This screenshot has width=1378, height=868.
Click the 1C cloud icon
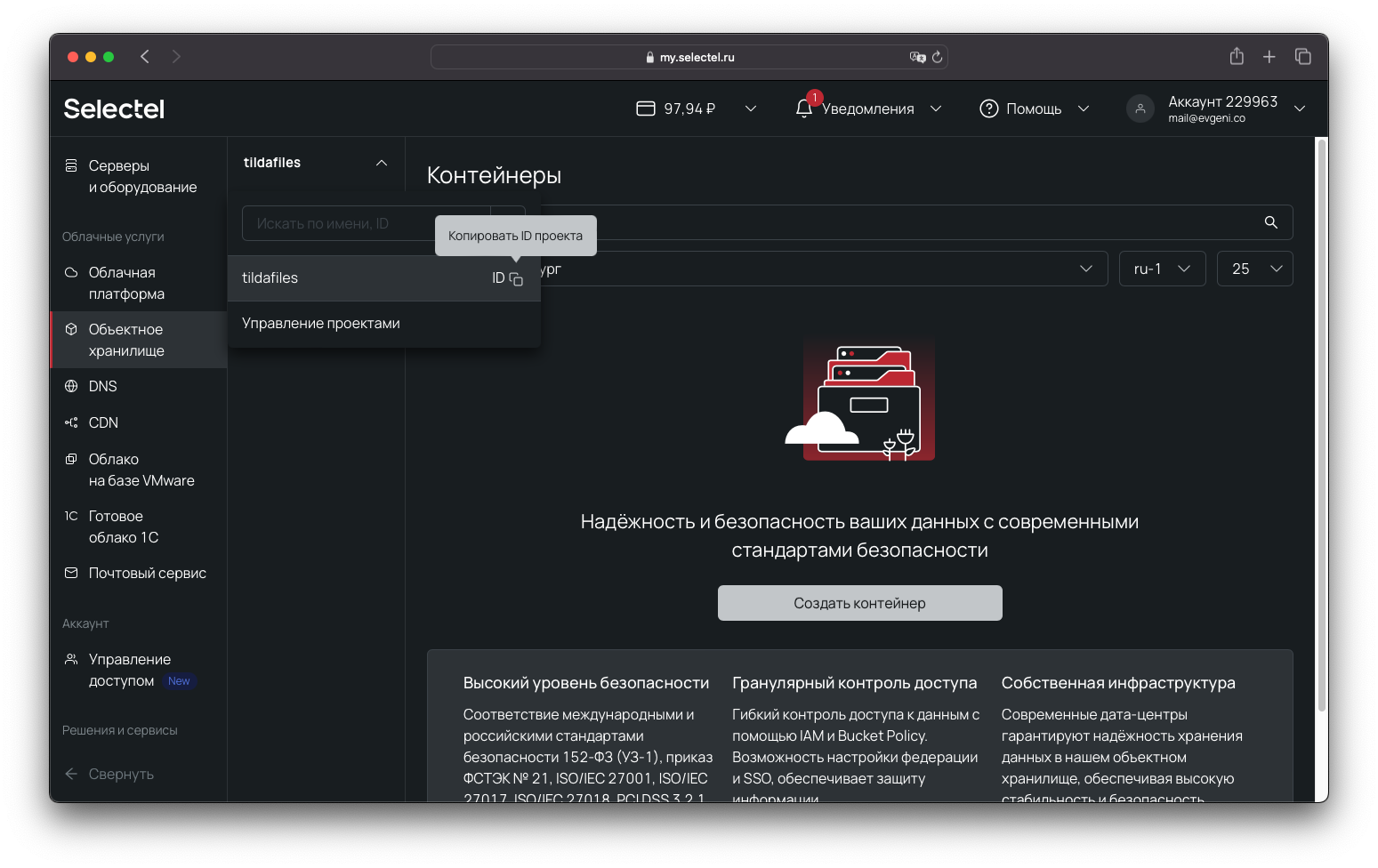point(71,516)
